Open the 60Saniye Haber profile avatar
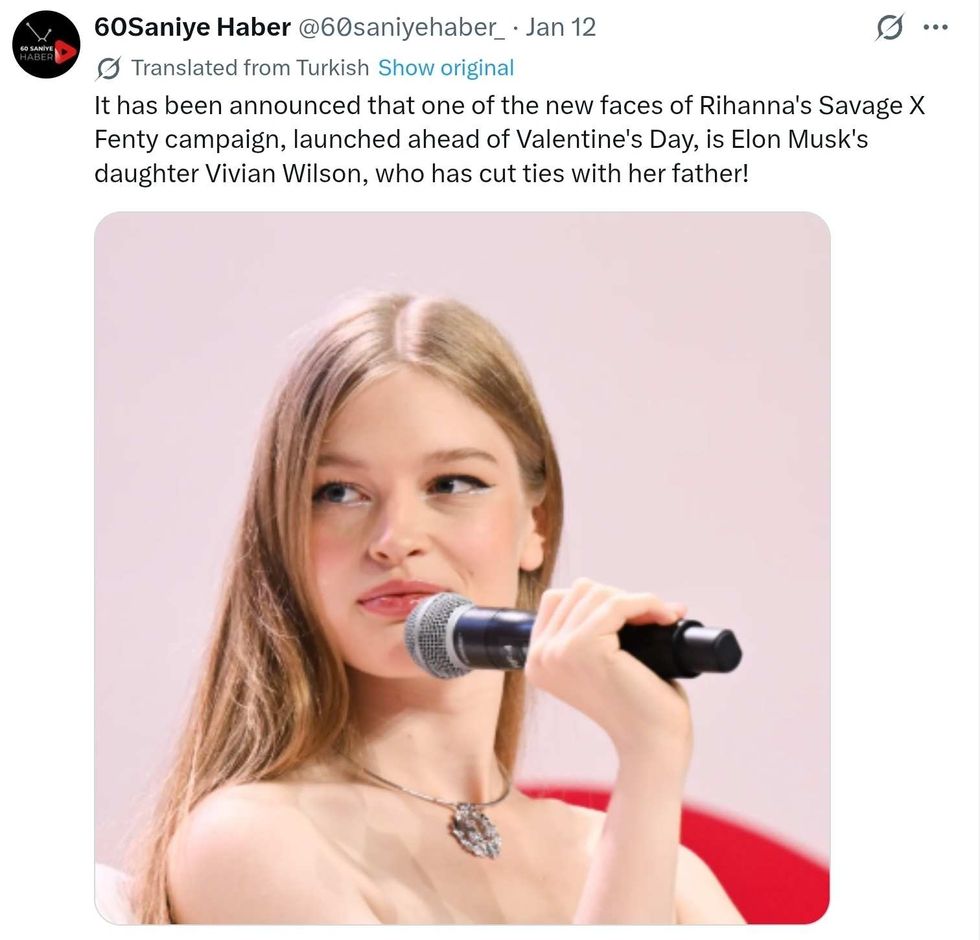This screenshot has height=940, width=980. tap(46, 45)
